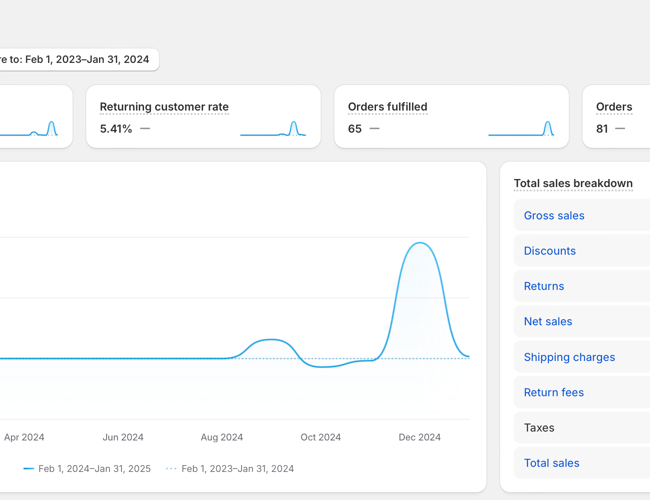Open the compare date range picker
This screenshot has width=650, height=500.
[x=78, y=59]
